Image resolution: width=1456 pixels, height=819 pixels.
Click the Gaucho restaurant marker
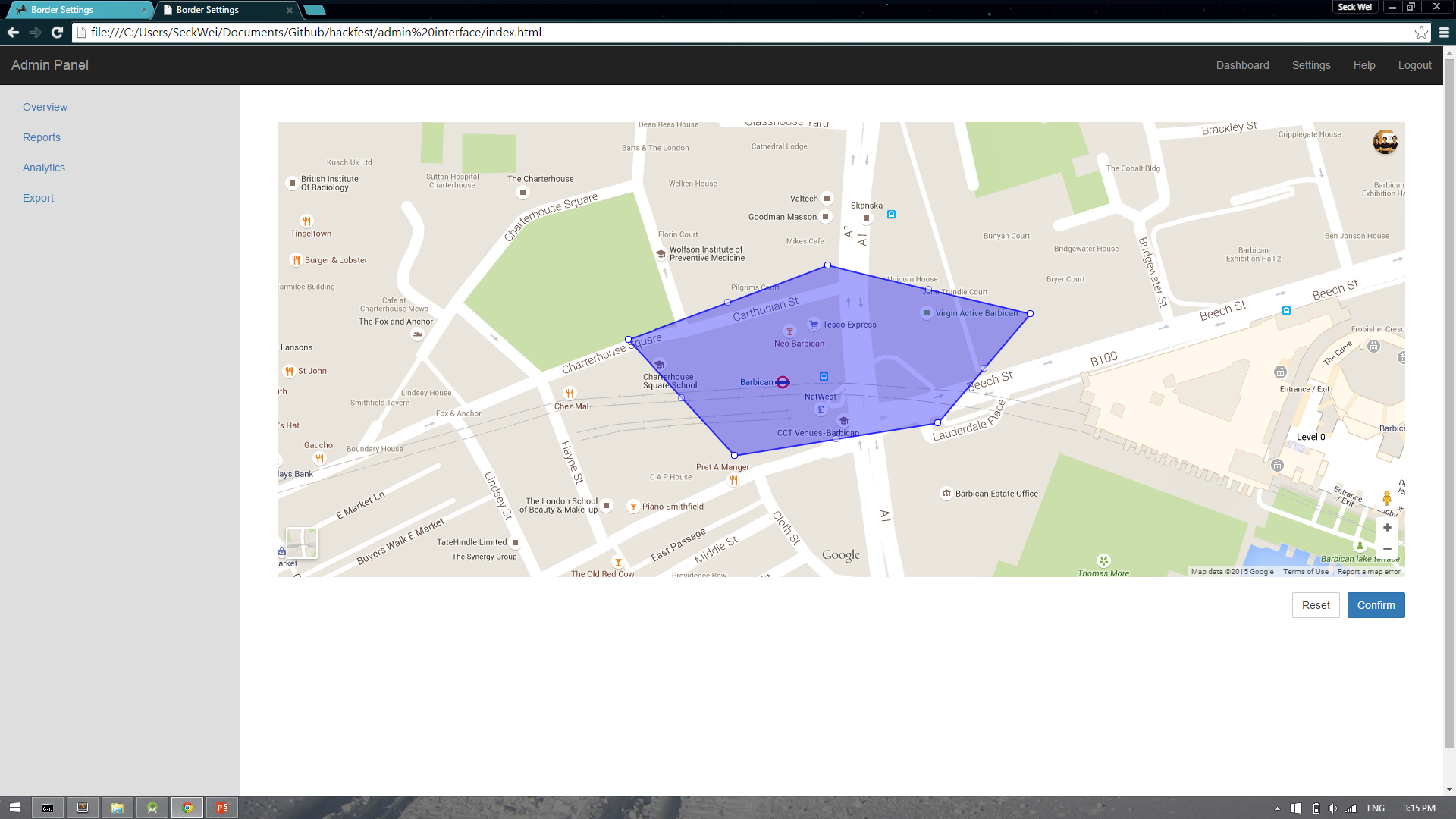point(319,459)
